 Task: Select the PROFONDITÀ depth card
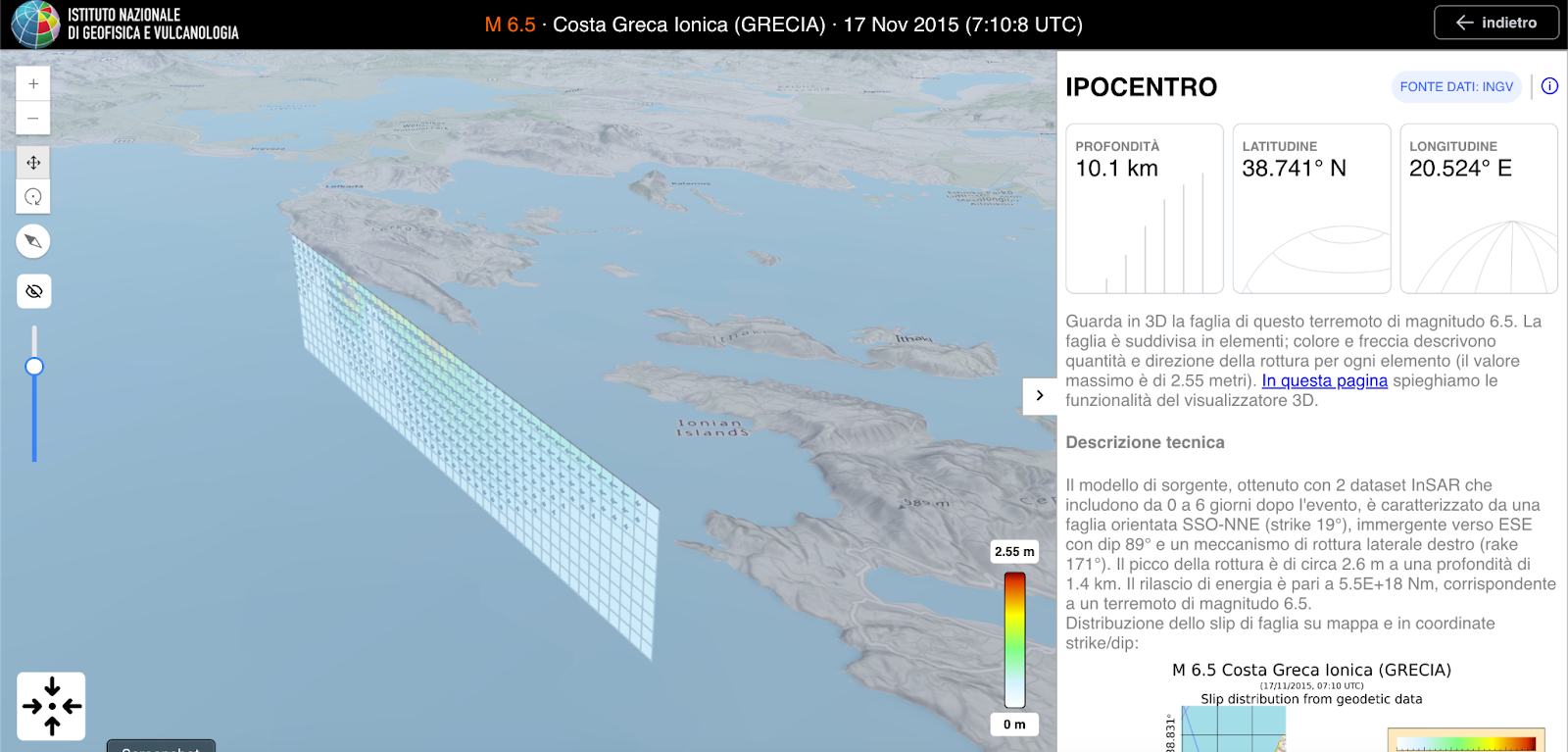[x=1145, y=208]
